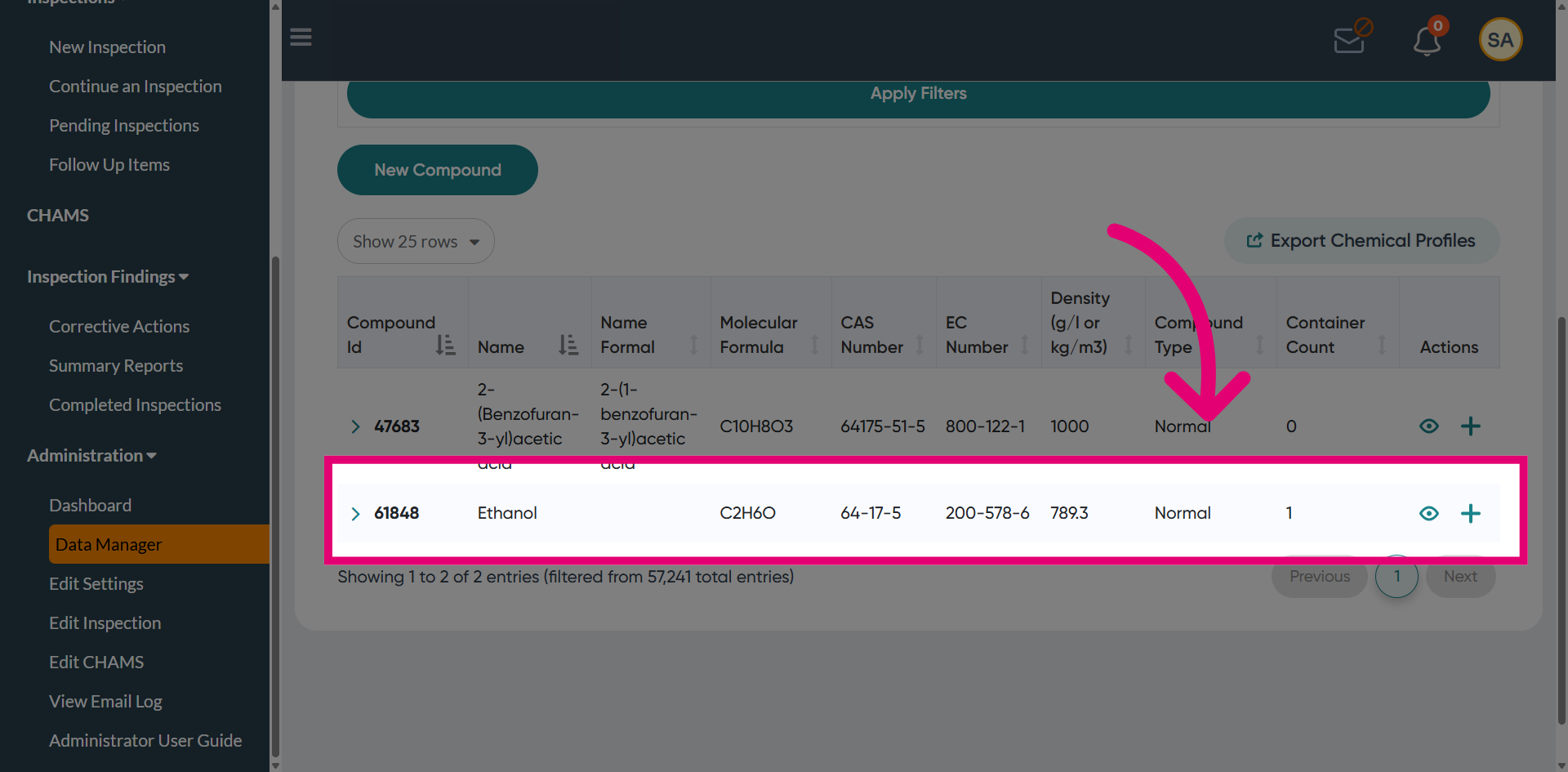
Task: Open Follow Up Items
Action: 109,165
